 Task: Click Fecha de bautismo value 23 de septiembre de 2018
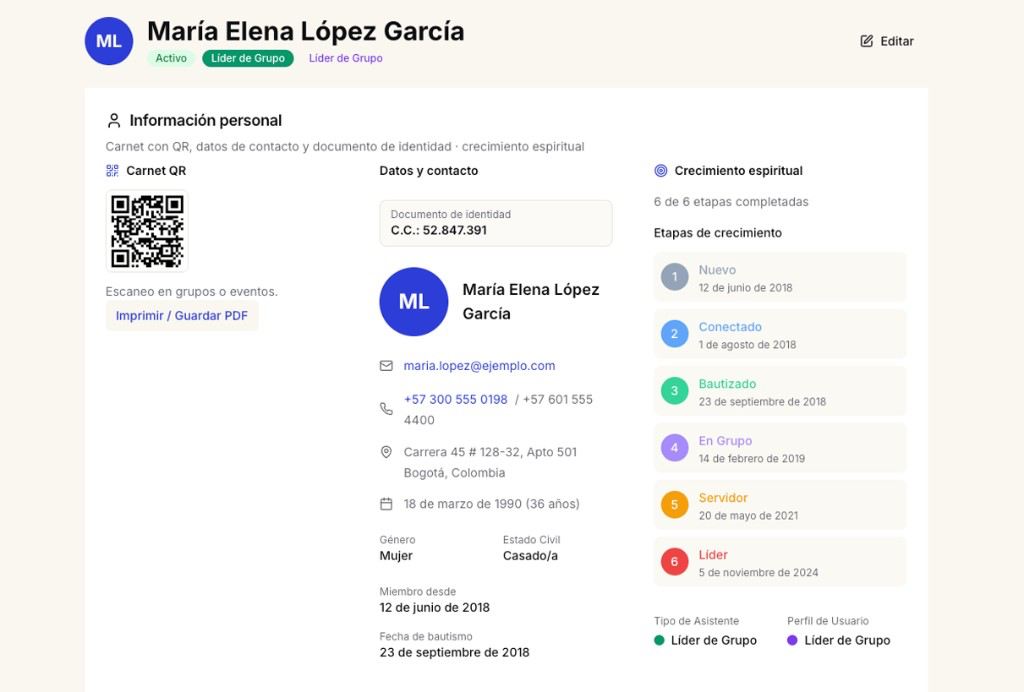point(455,652)
